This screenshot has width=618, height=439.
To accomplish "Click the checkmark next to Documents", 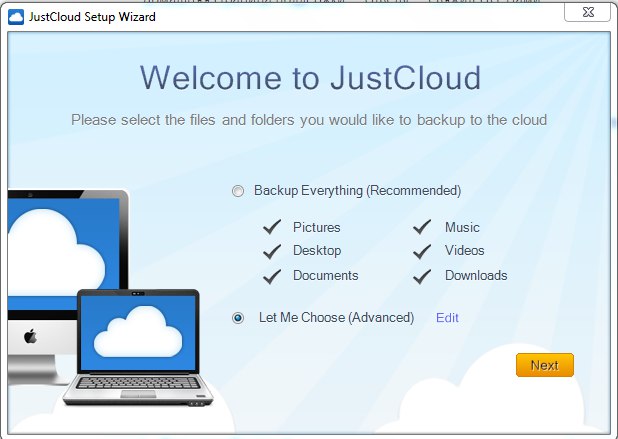I will tap(272, 276).
